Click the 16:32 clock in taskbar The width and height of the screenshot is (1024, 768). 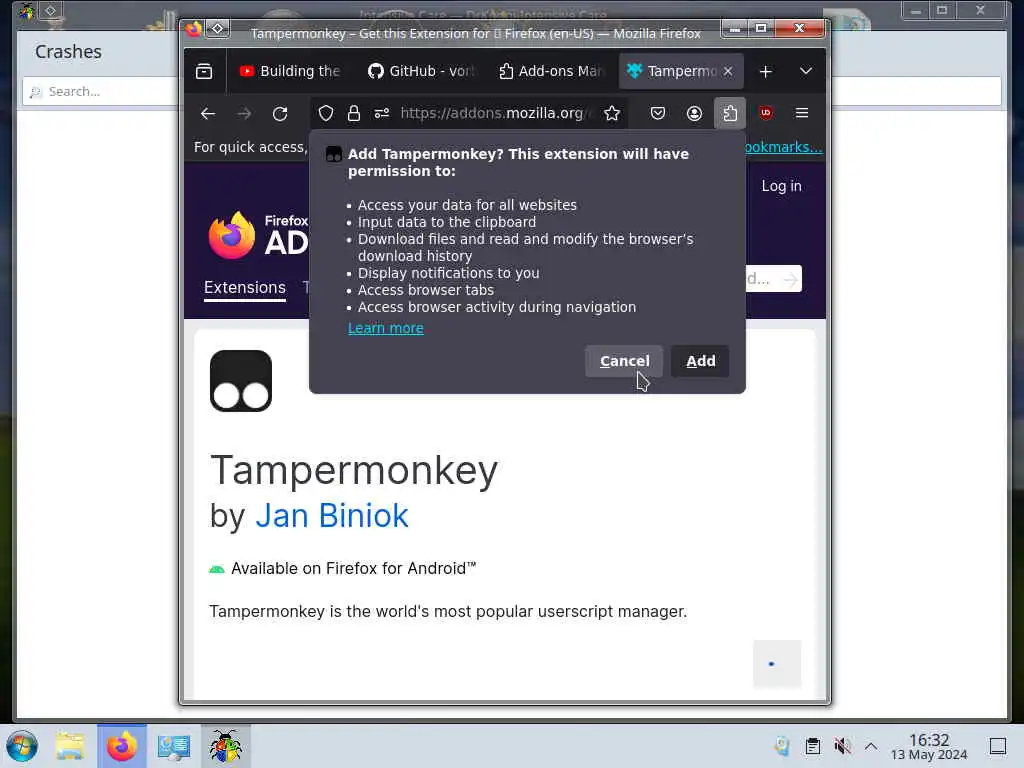(x=929, y=746)
